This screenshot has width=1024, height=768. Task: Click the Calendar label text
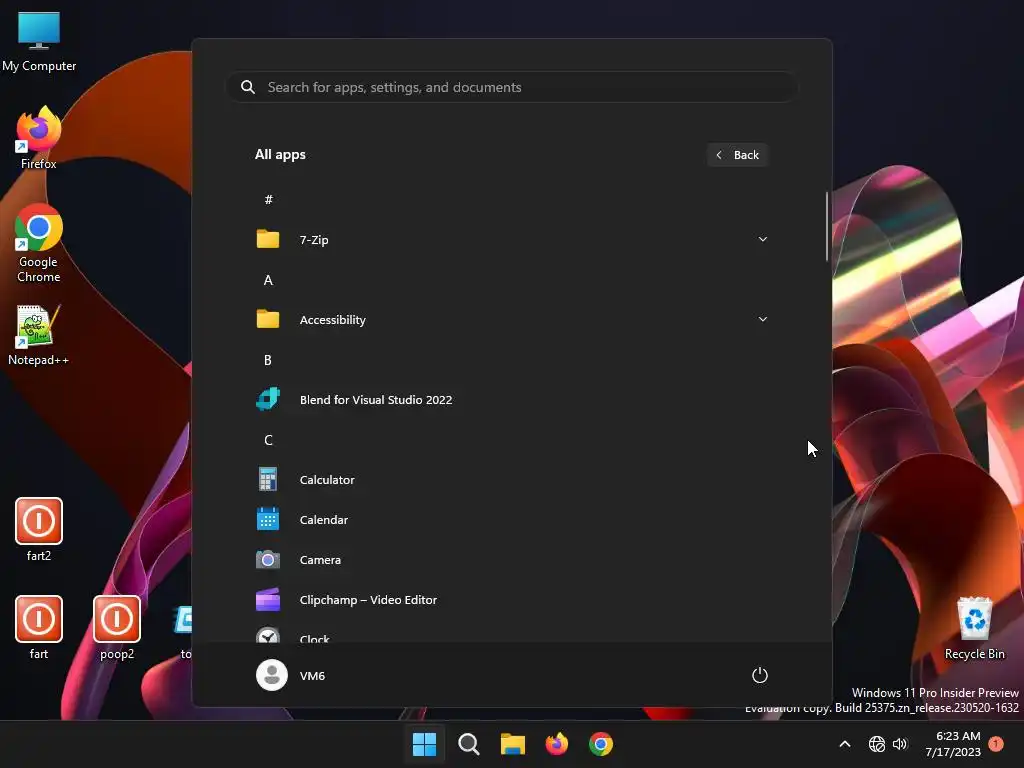tap(323, 519)
